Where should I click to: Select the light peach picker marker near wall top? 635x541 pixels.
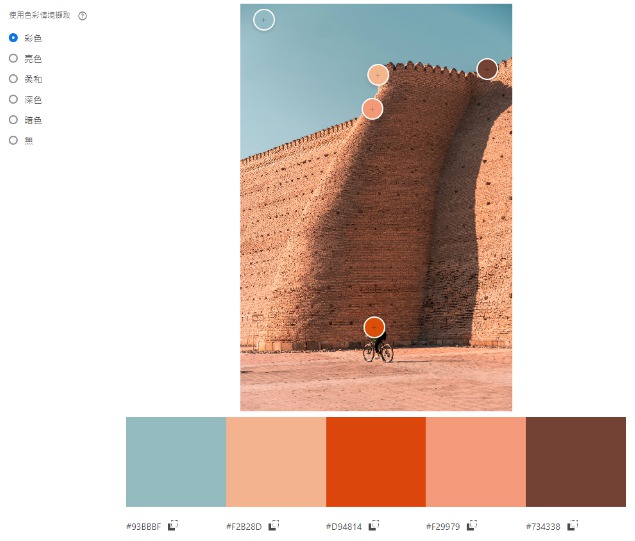378,75
